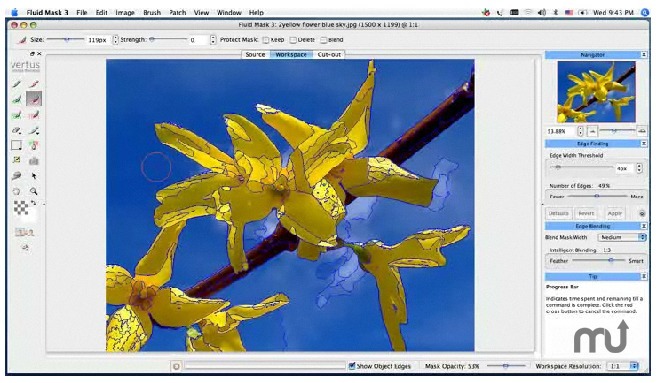Viewport: 659px width, 383px height.
Task: Toggle the Show Object Edges checkbox
Action: (x=352, y=366)
